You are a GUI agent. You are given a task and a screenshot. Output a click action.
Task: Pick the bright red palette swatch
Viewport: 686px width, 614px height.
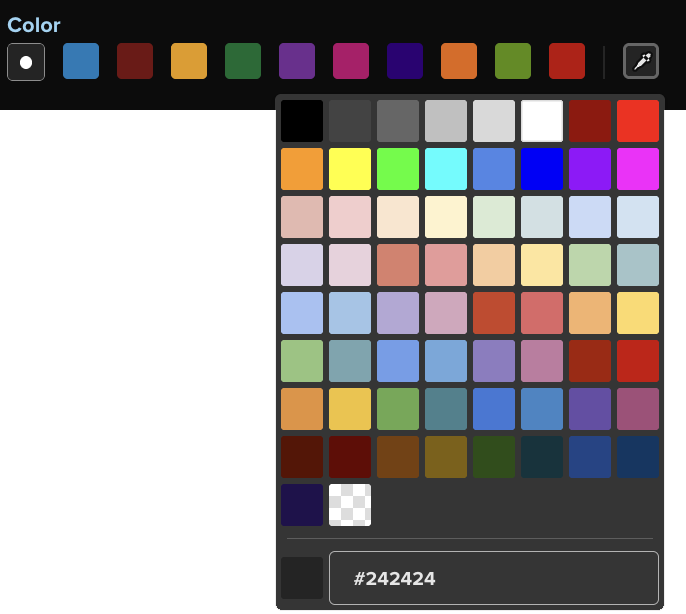(638, 121)
